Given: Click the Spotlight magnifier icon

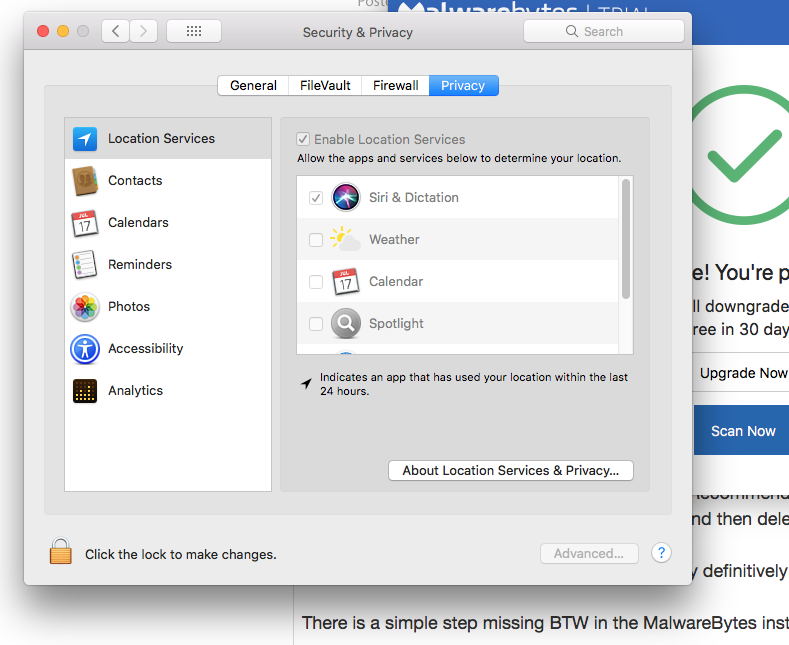Looking at the screenshot, I should (346, 323).
